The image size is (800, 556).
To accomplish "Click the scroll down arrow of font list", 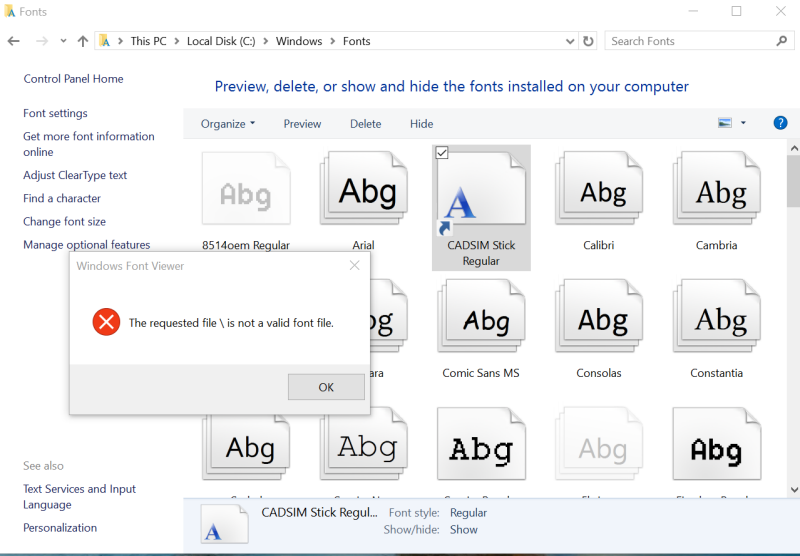I will [x=794, y=490].
